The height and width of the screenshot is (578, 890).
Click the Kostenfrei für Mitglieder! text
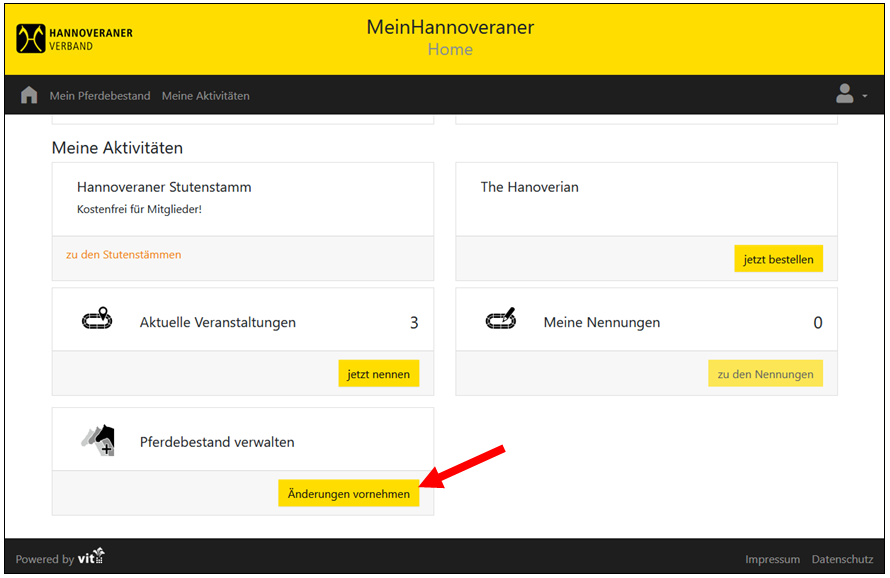[x=140, y=210]
